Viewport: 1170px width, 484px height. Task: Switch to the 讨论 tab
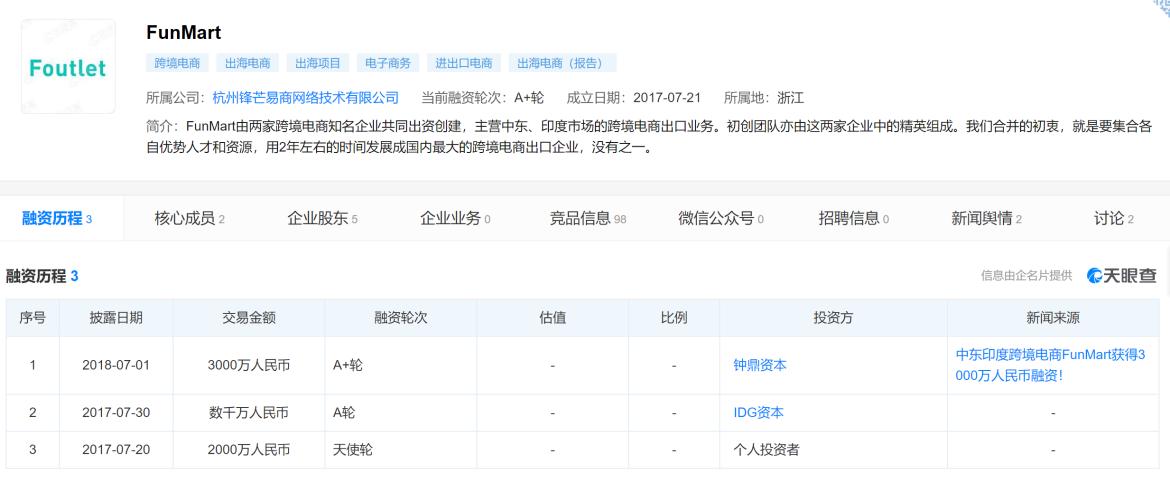1114,219
